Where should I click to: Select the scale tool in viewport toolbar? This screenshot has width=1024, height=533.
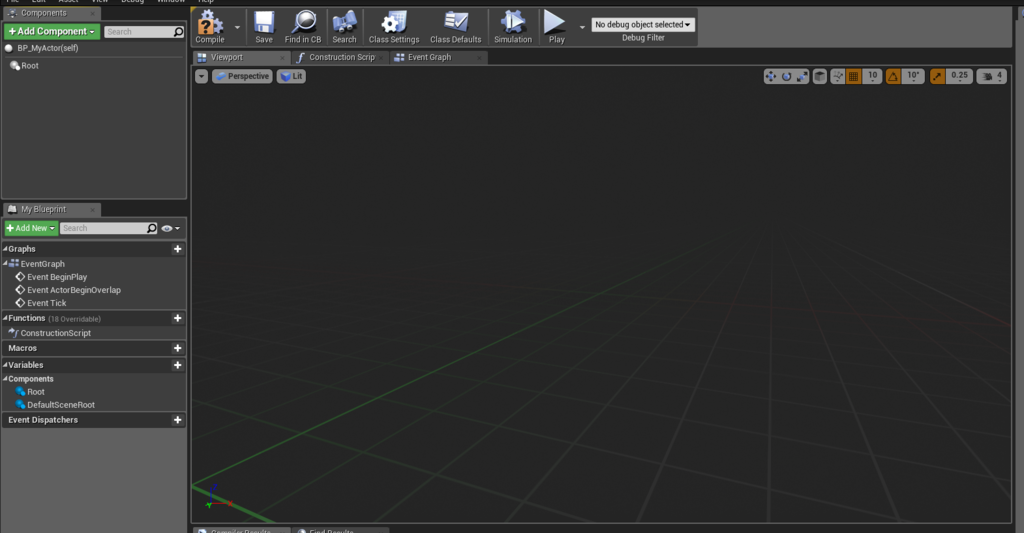(x=802, y=76)
